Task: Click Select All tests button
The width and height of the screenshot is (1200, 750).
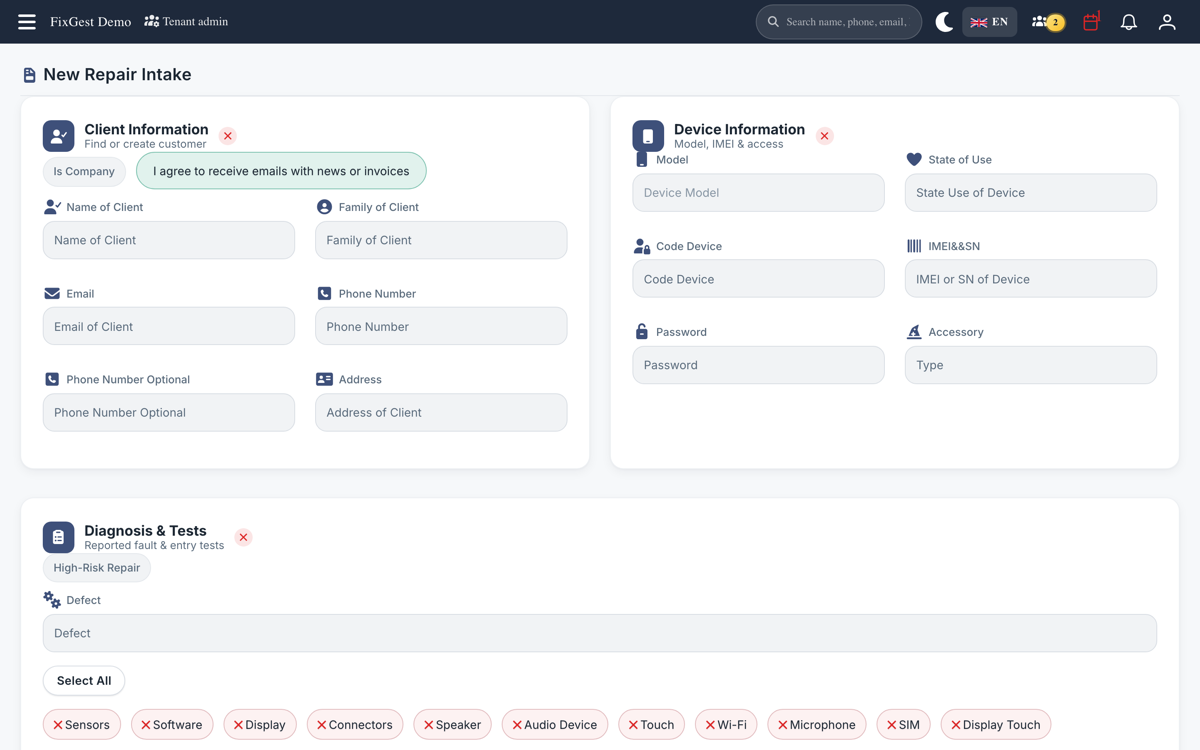Action: pos(84,681)
